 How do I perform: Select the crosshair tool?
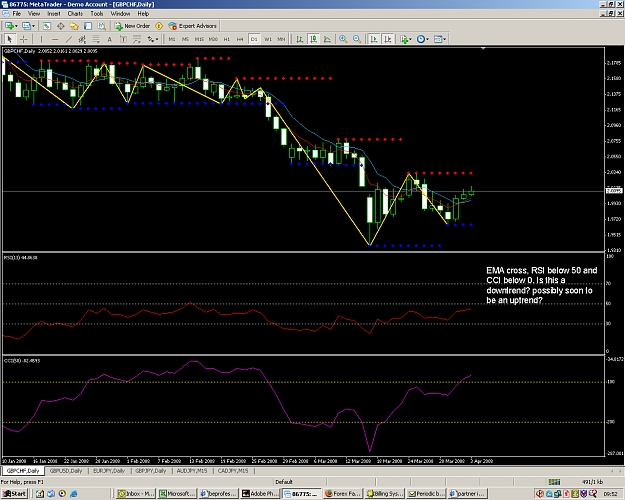[x=24, y=39]
